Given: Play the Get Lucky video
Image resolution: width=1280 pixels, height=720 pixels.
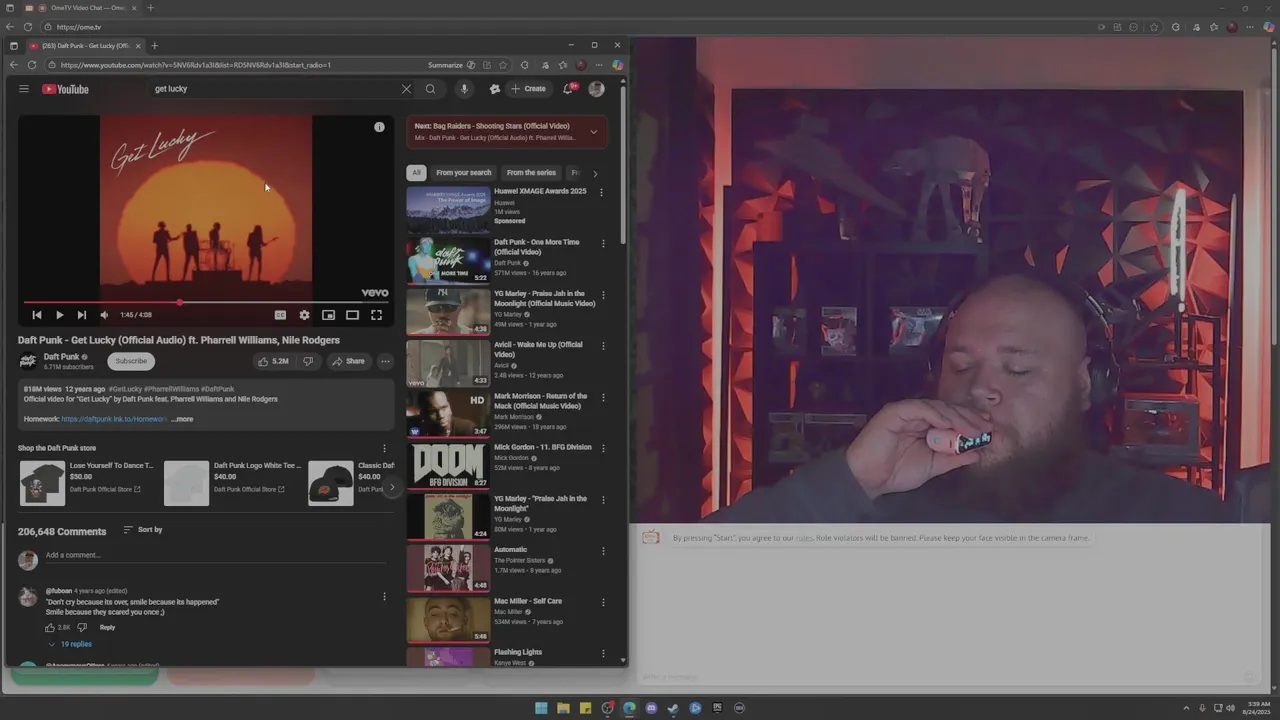Looking at the screenshot, I should coord(59,315).
